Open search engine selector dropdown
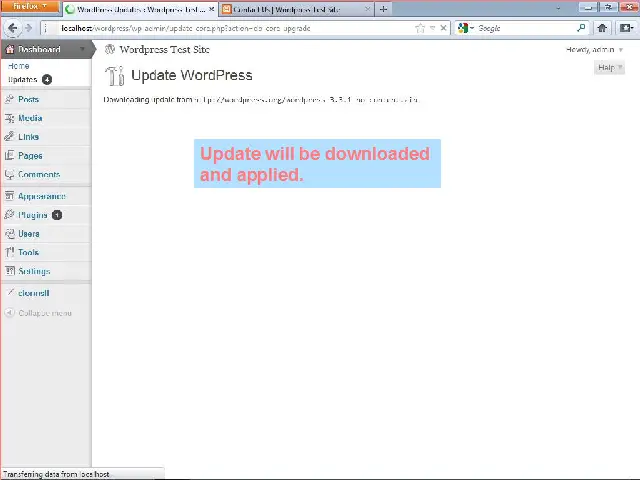This screenshot has width=640, height=480. [466, 28]
